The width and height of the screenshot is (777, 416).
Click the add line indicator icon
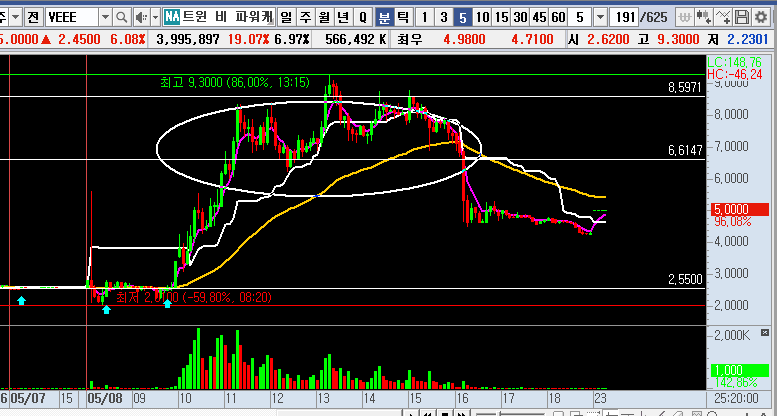[x=722, y=18]
